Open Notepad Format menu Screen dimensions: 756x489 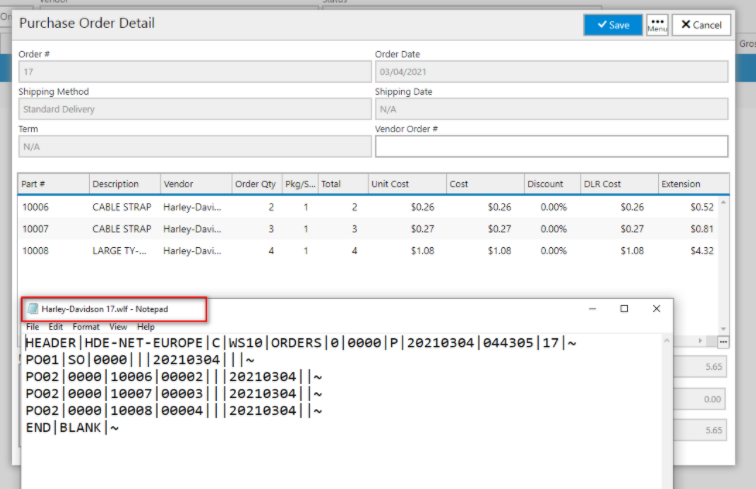(86, 326)
